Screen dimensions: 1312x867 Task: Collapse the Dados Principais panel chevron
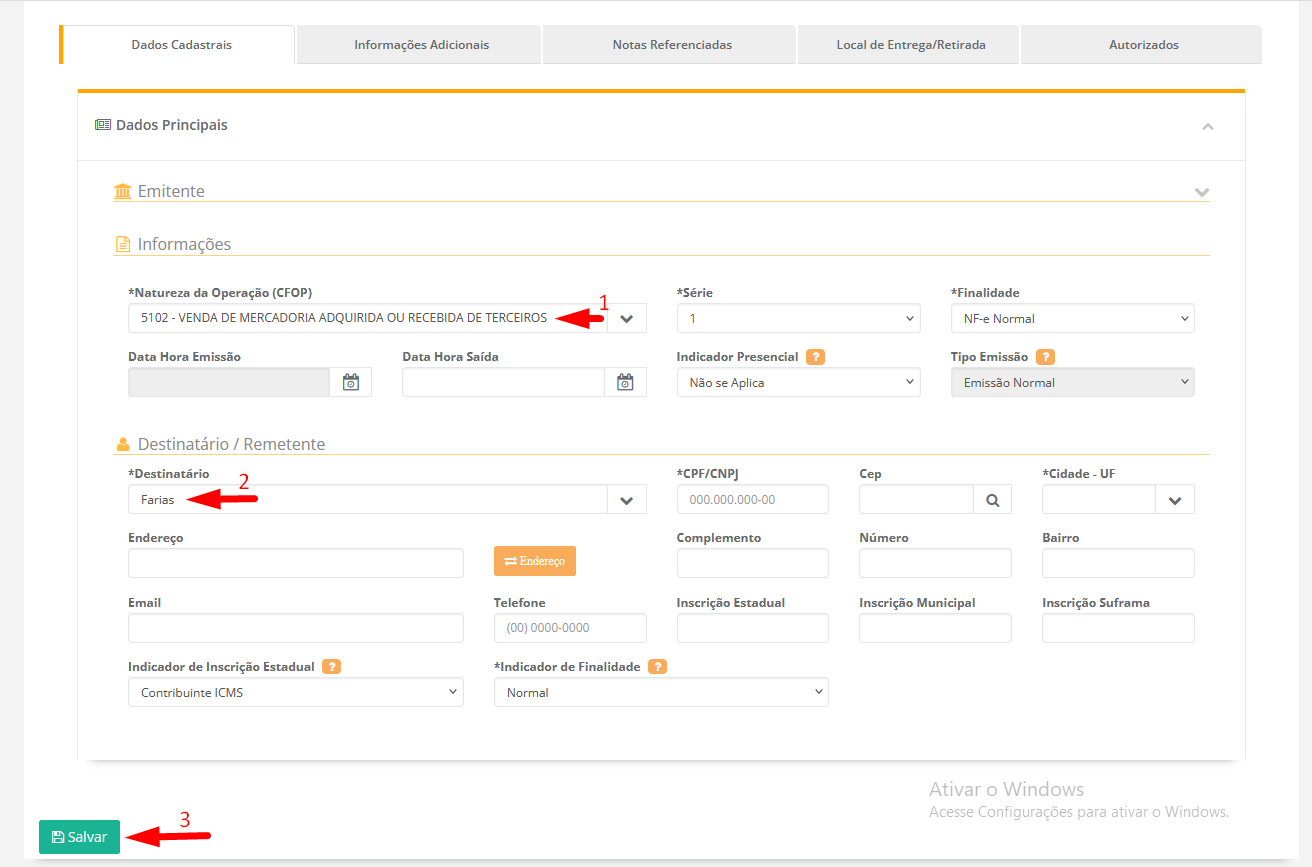coord(1208,127)
